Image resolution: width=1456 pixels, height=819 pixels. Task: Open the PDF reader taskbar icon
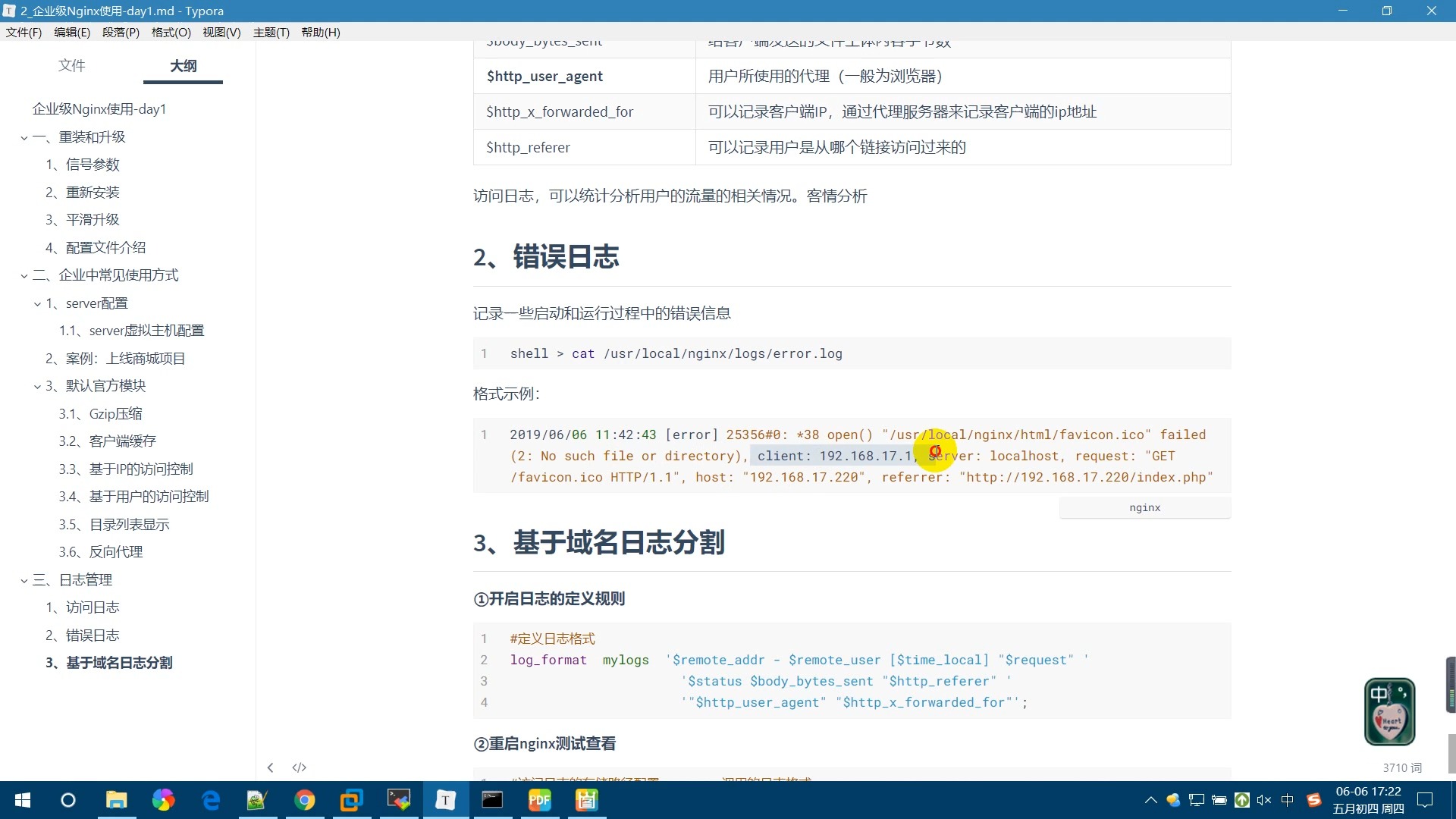click(x=539, y=800)
